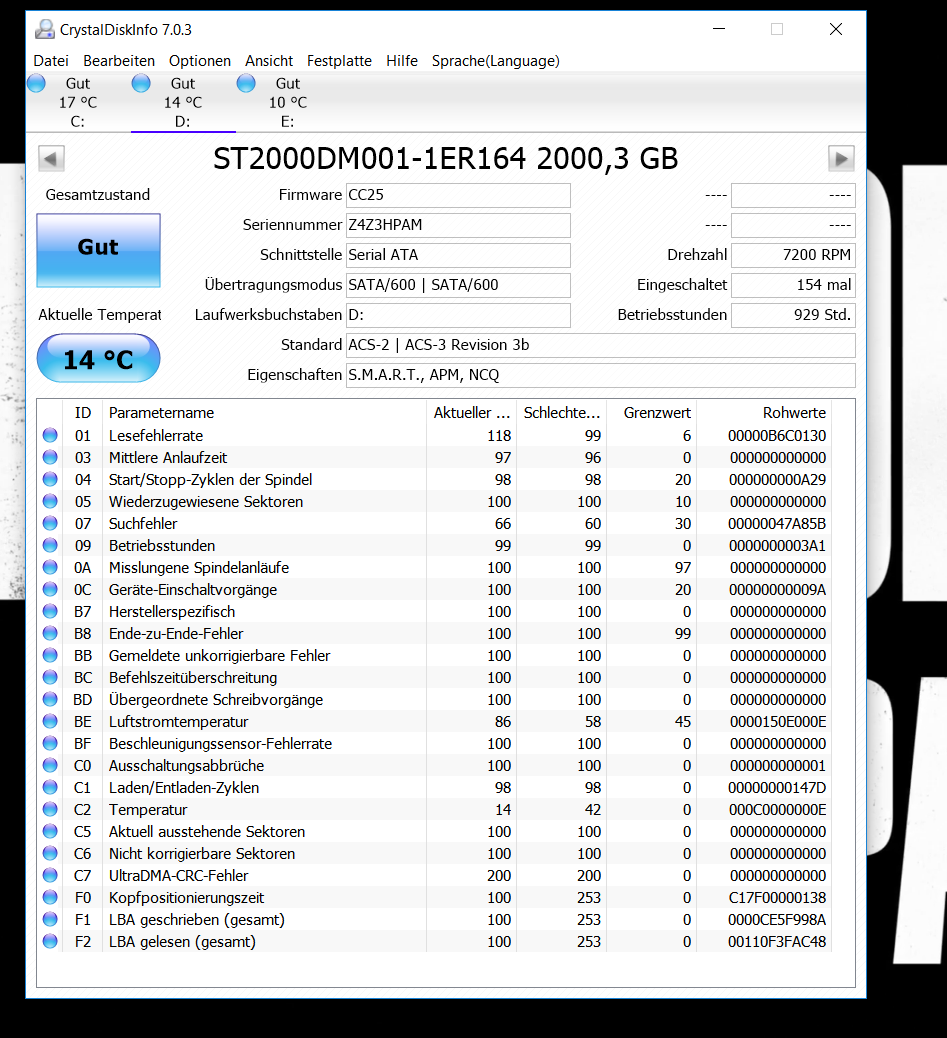Click status icon of Lesefehlerrate row
Viewport: 947px width, 1038px height.
pyautogui.click(x=50, y=435)
